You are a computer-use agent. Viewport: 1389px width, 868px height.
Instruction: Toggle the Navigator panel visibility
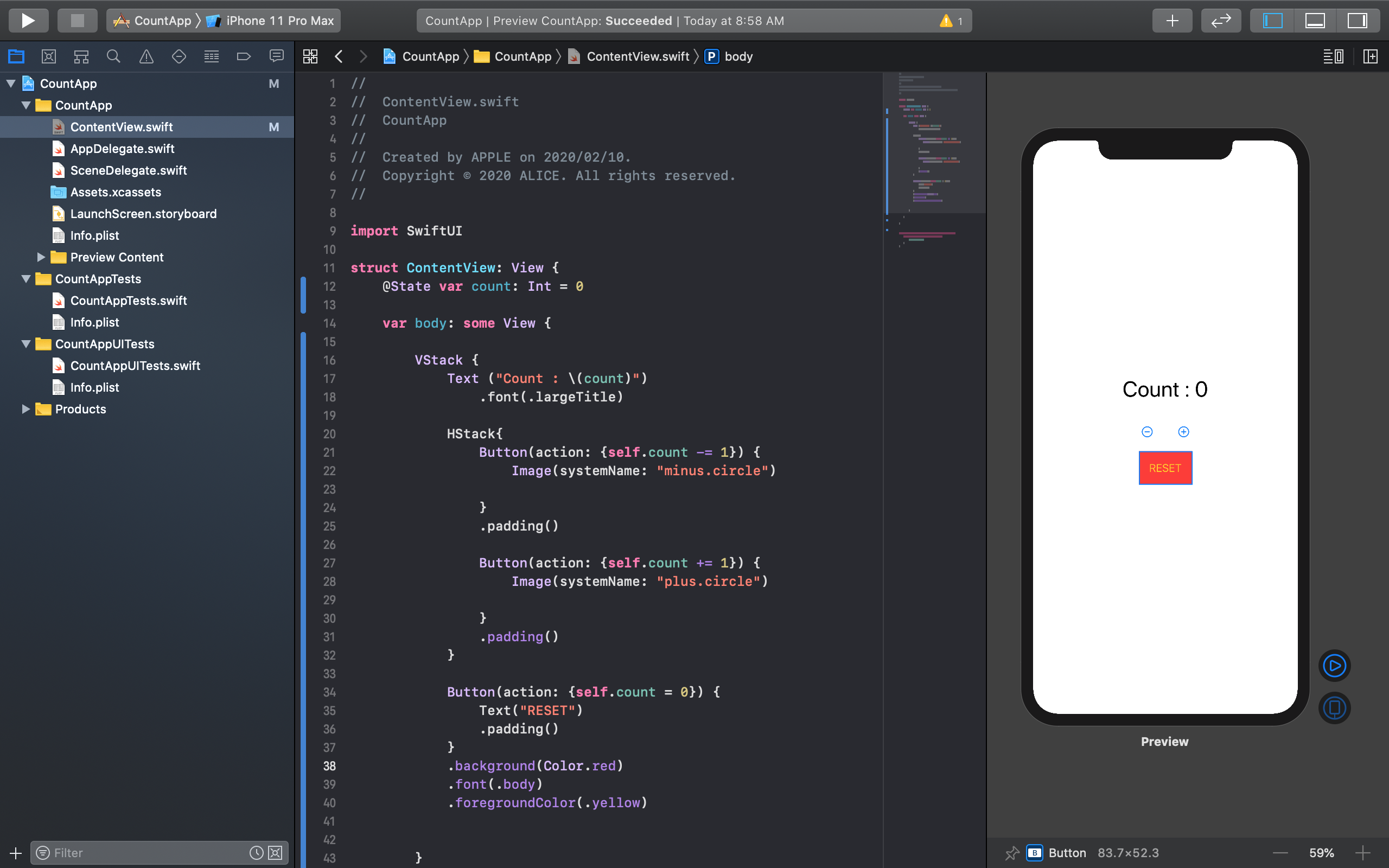[1272, 21]
